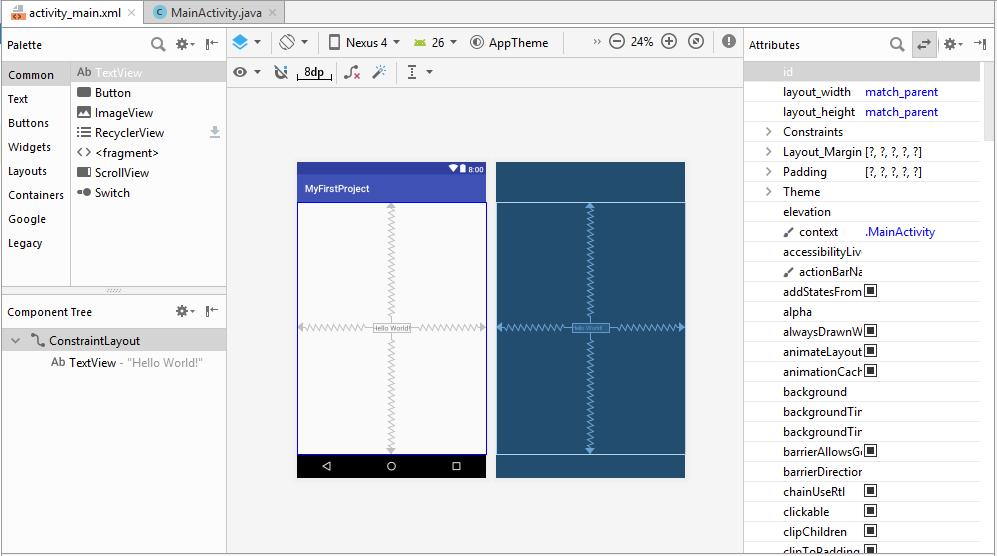Select Layouts palette category
Image resolution: width=997 pixels, height=556 pixels.
pos(36,171)
